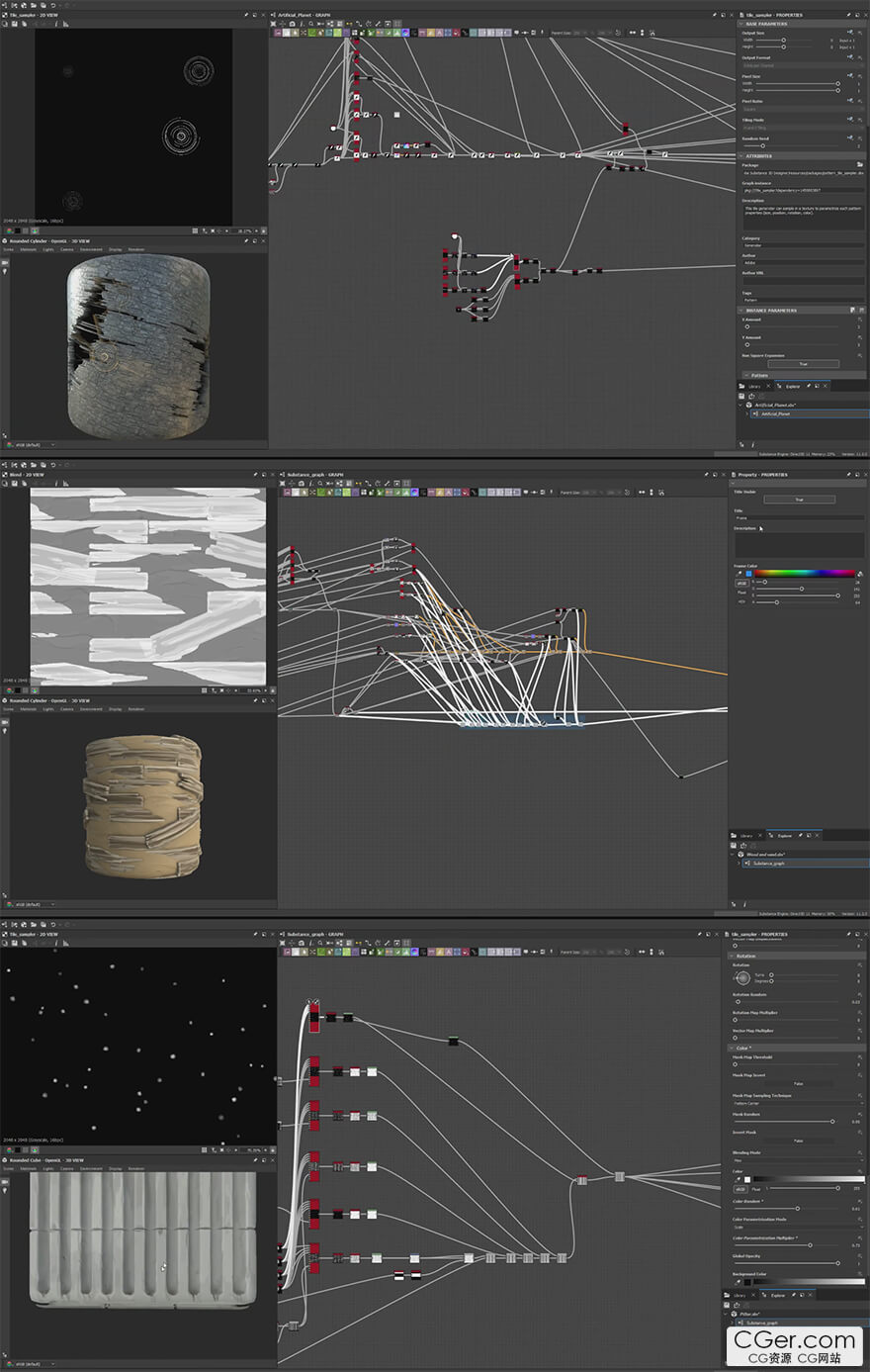The width and height of the screenshot is (870, 1372).
Task: Toggle Mask Map Invert False setting
Action: [x=798, y=1084]
